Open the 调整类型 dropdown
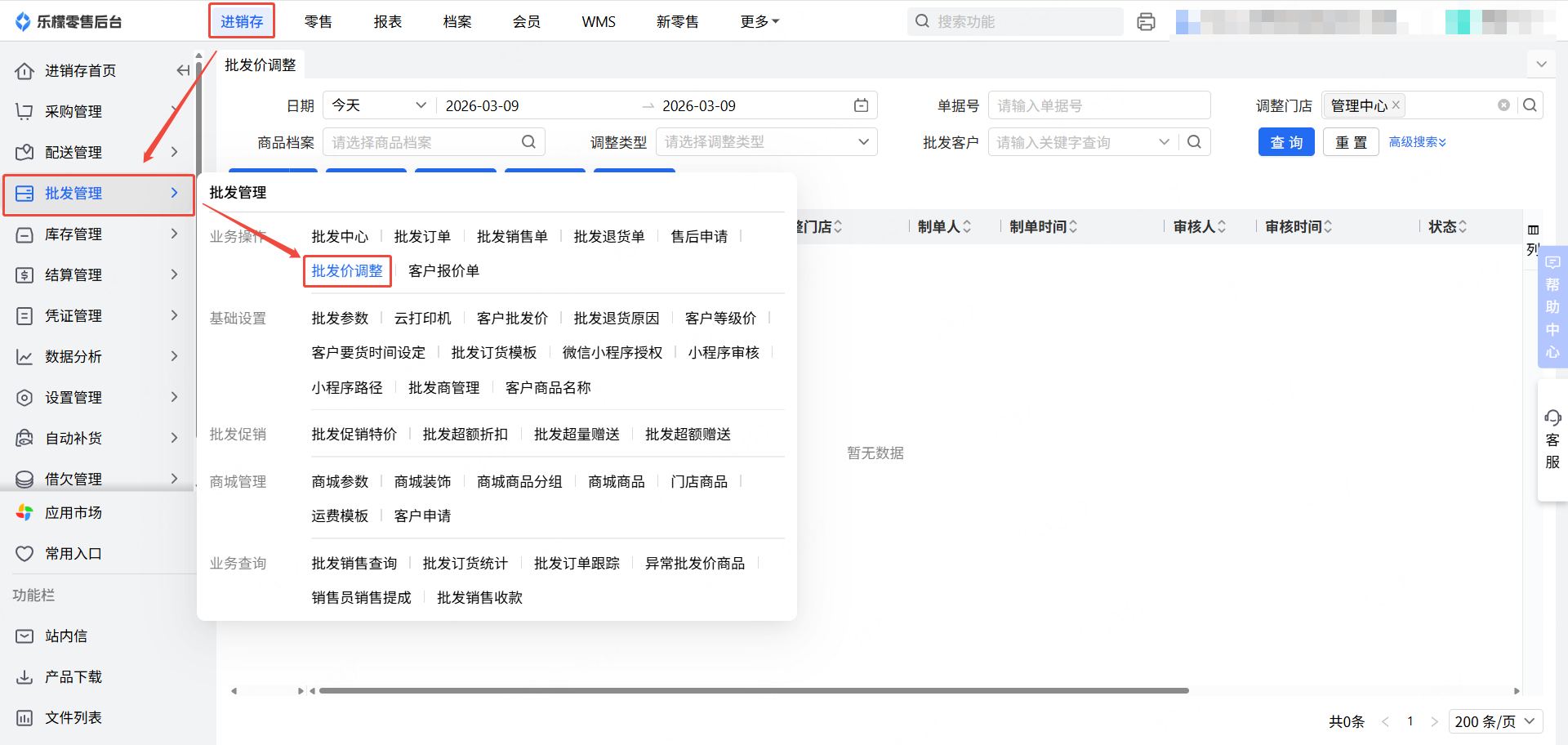 pyautogui.click(x=767, y=142)
